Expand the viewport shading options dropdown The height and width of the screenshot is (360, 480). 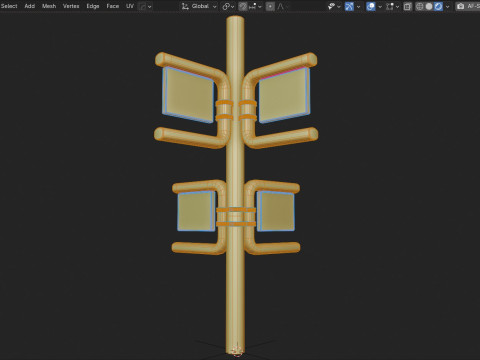tap(447, 6)
